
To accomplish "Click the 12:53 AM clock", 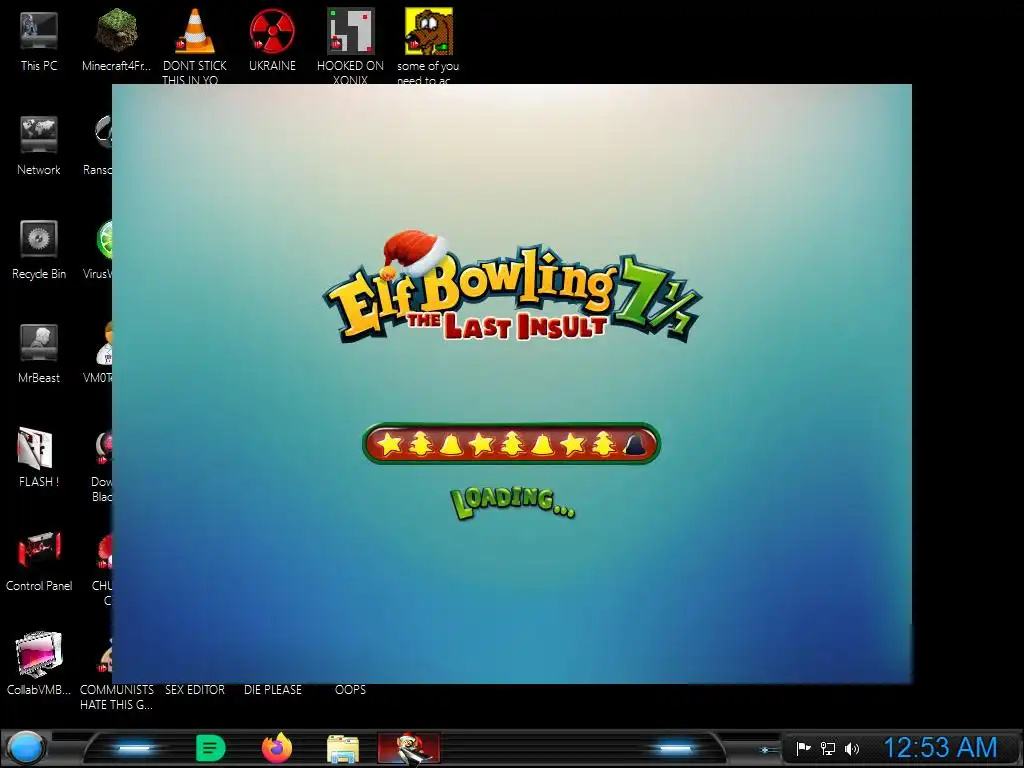I will [940, 748].
